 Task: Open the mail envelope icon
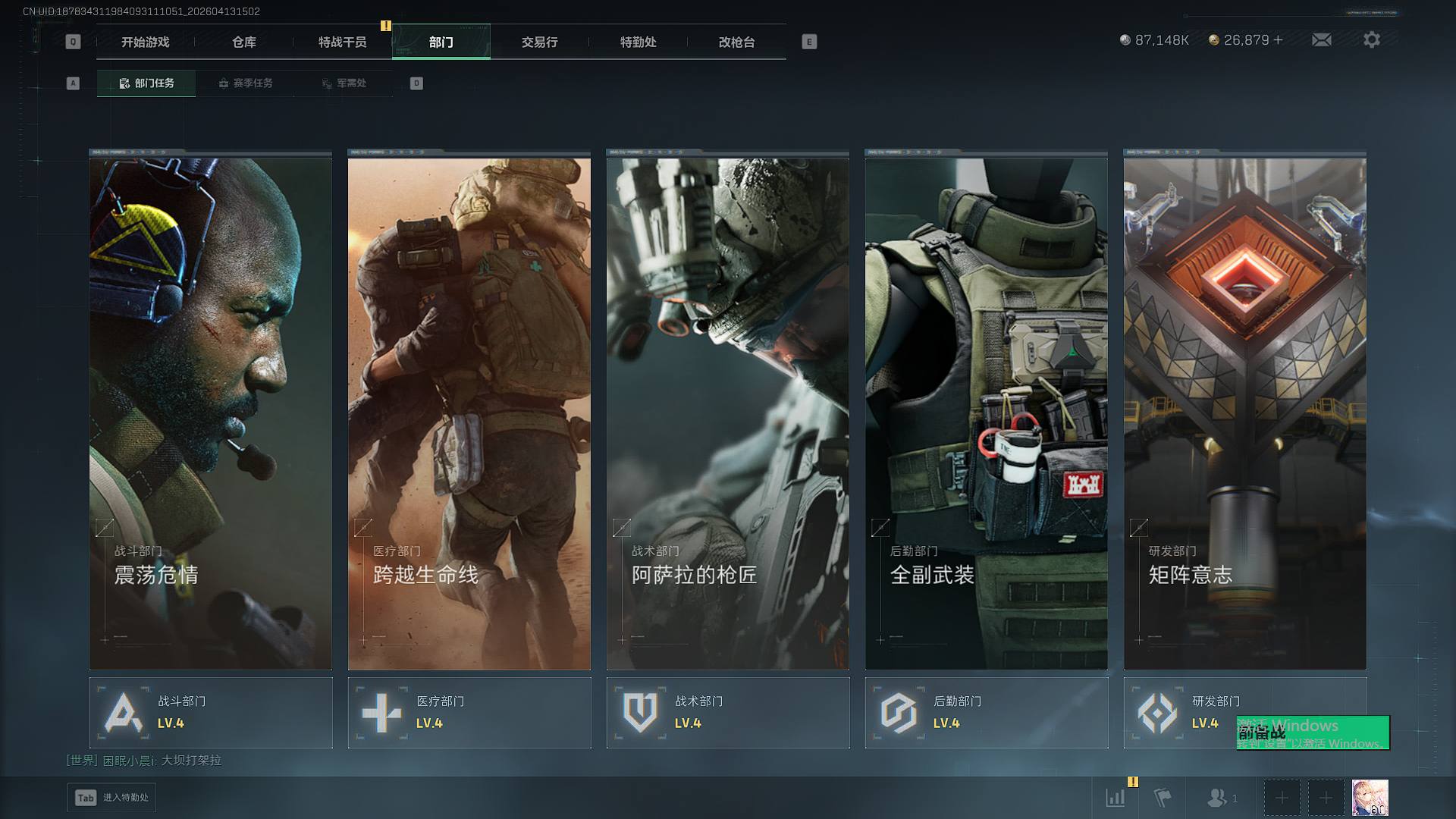pos(1321,39)
